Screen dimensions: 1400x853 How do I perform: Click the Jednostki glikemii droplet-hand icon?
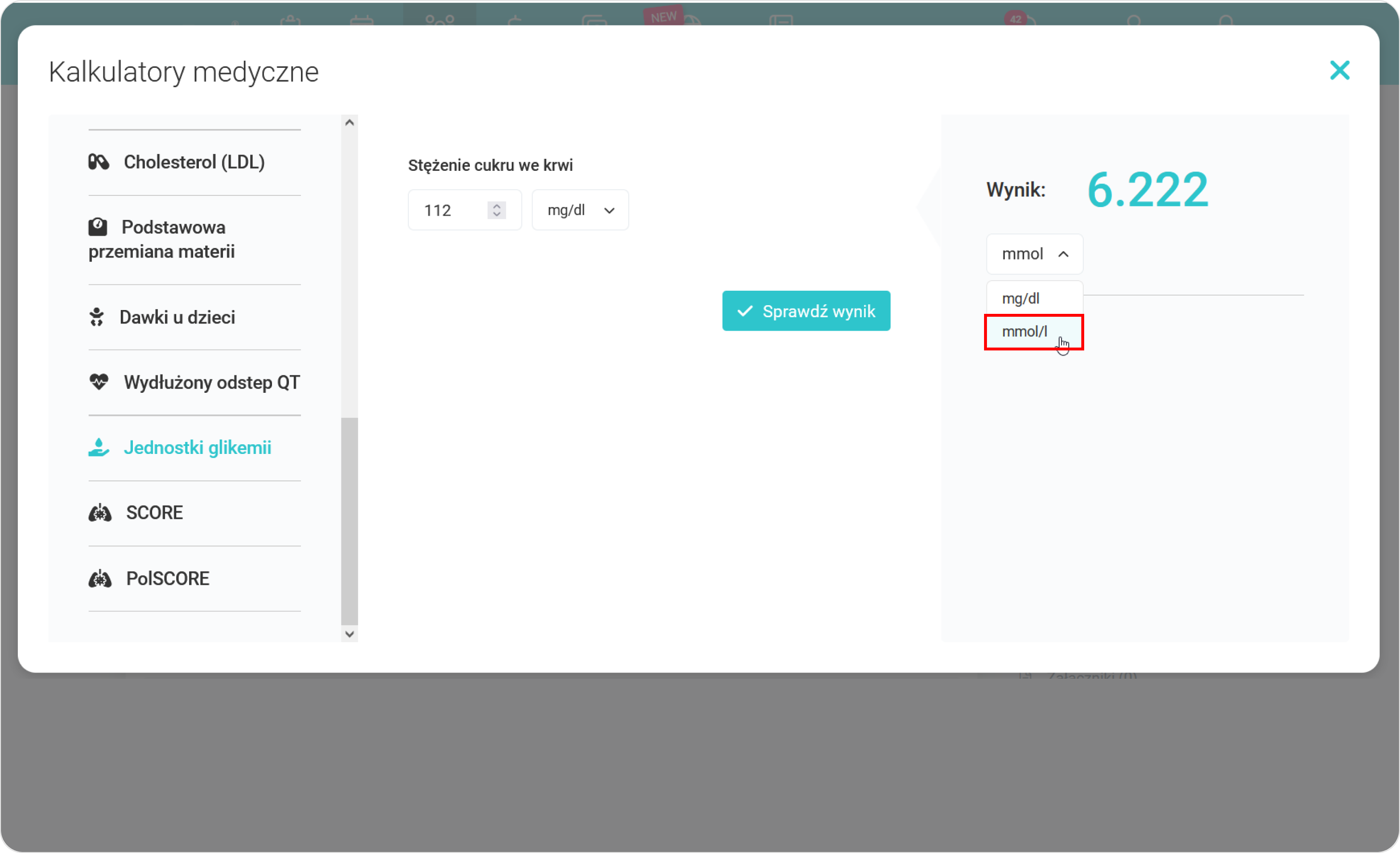tap(99, 447)
